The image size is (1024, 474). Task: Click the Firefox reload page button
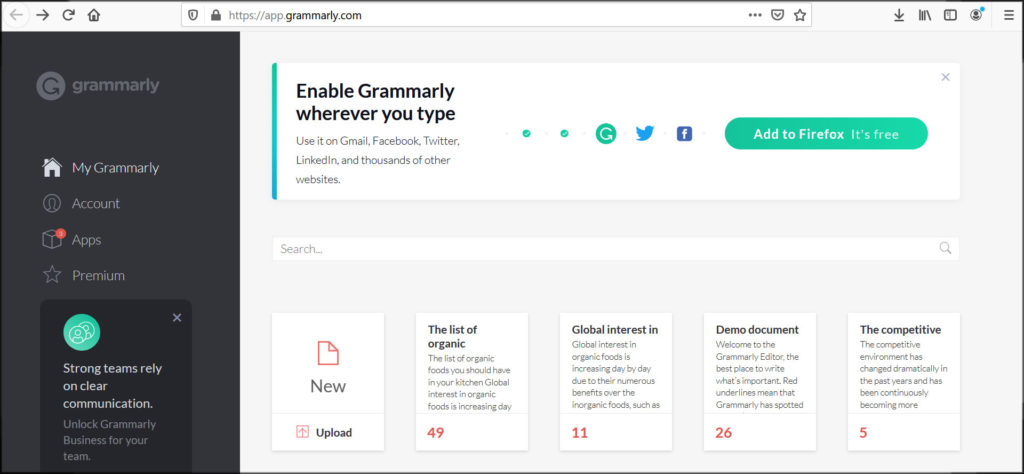(x=69, y=15)
